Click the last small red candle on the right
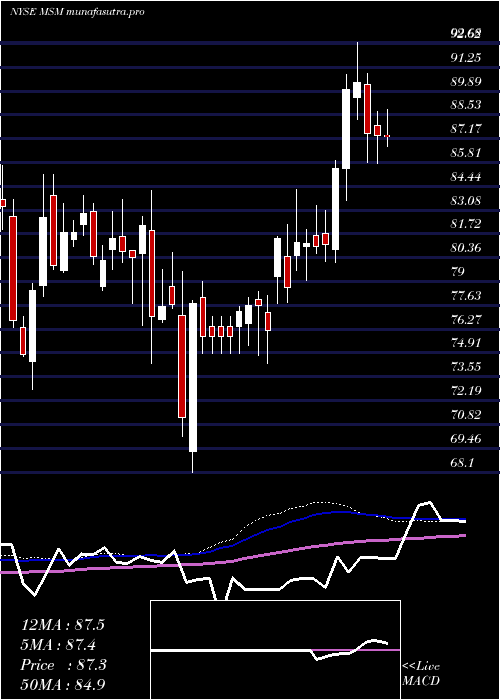The height and width of the screenshot is (700, 500). coord(388,136)
